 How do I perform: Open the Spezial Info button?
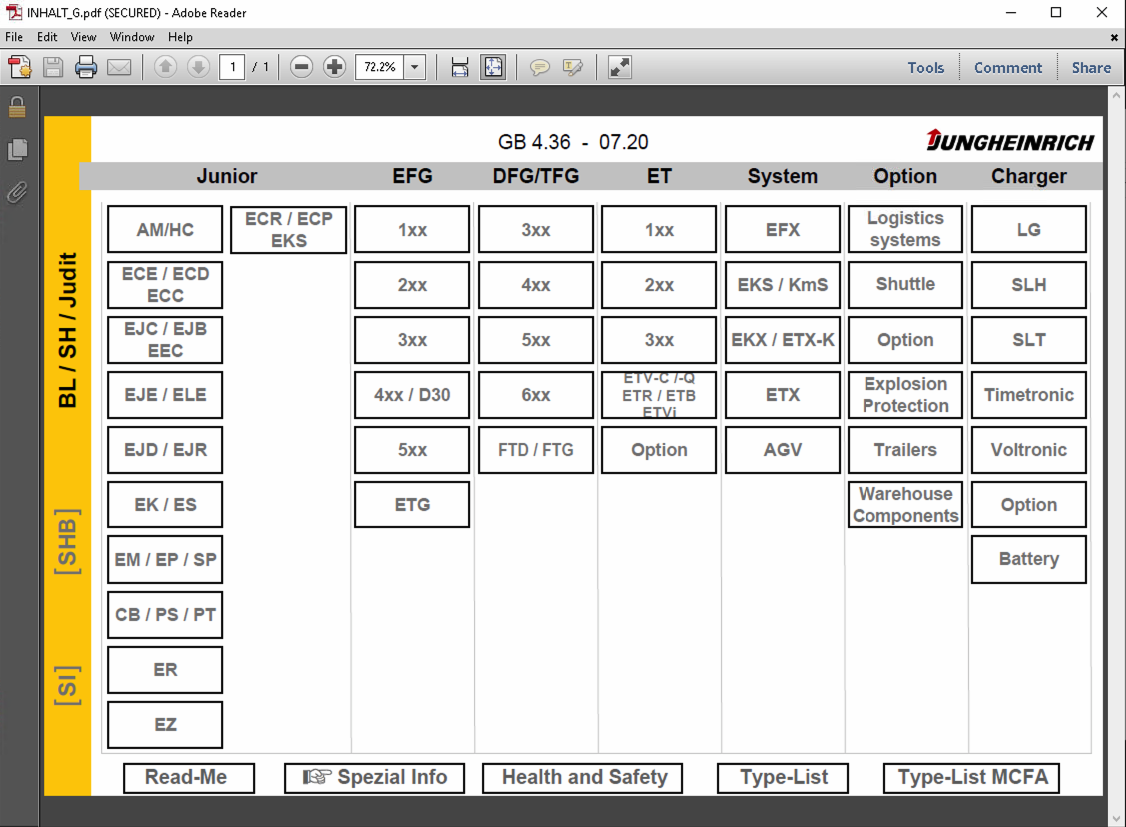[374, 778]
